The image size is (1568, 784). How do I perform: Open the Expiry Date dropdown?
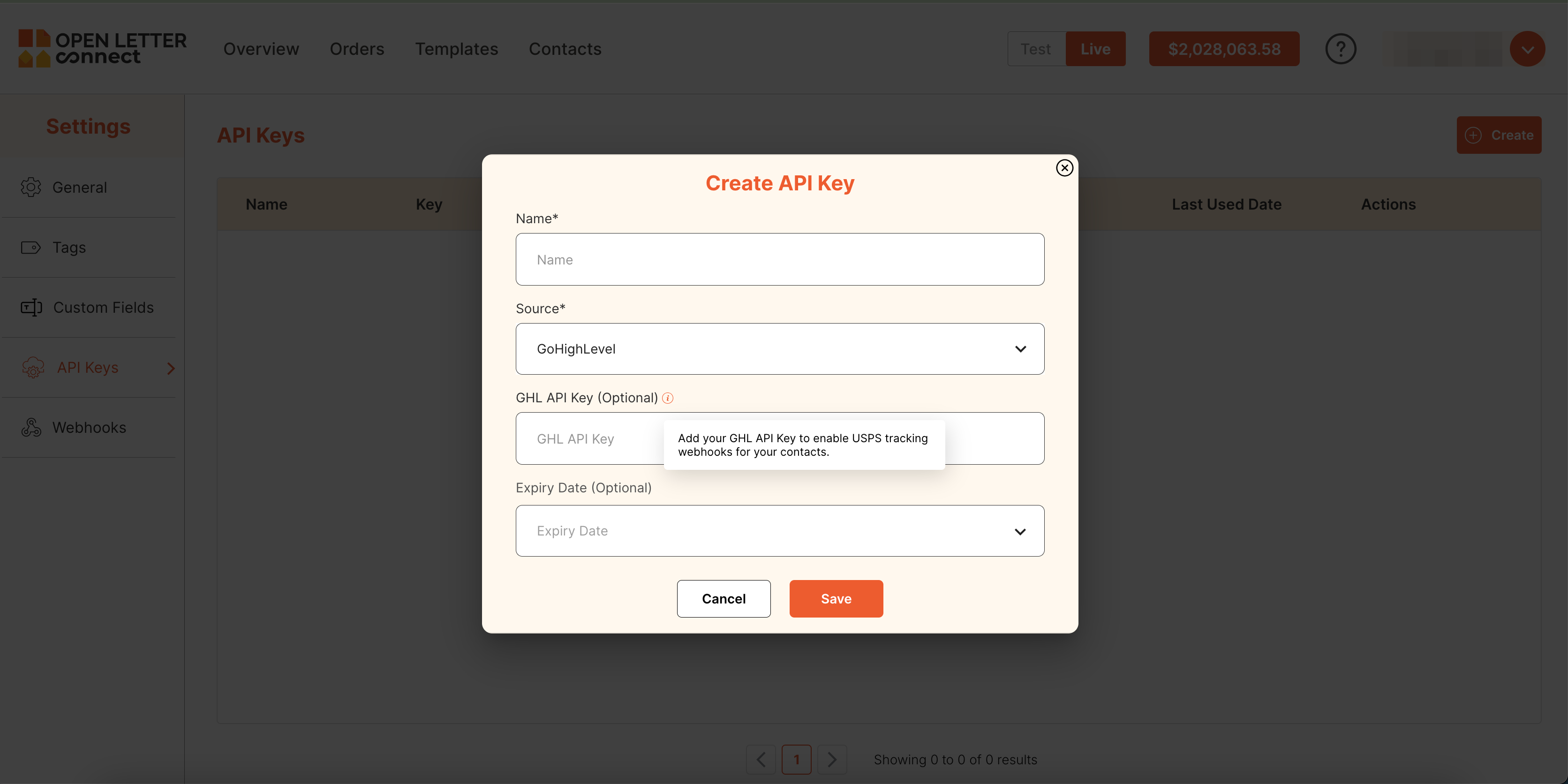coord(780,531)
